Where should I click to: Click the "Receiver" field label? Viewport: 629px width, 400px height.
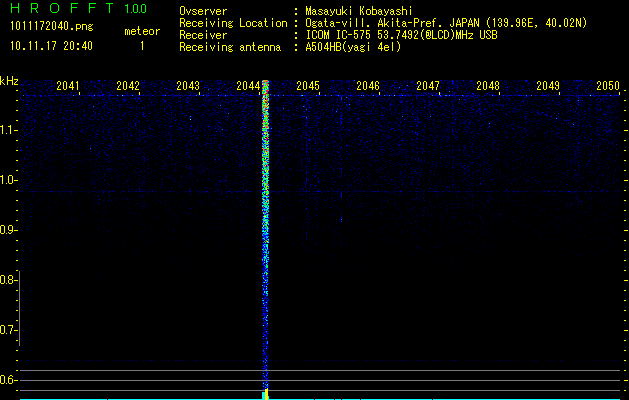click(x=203, y=35)
